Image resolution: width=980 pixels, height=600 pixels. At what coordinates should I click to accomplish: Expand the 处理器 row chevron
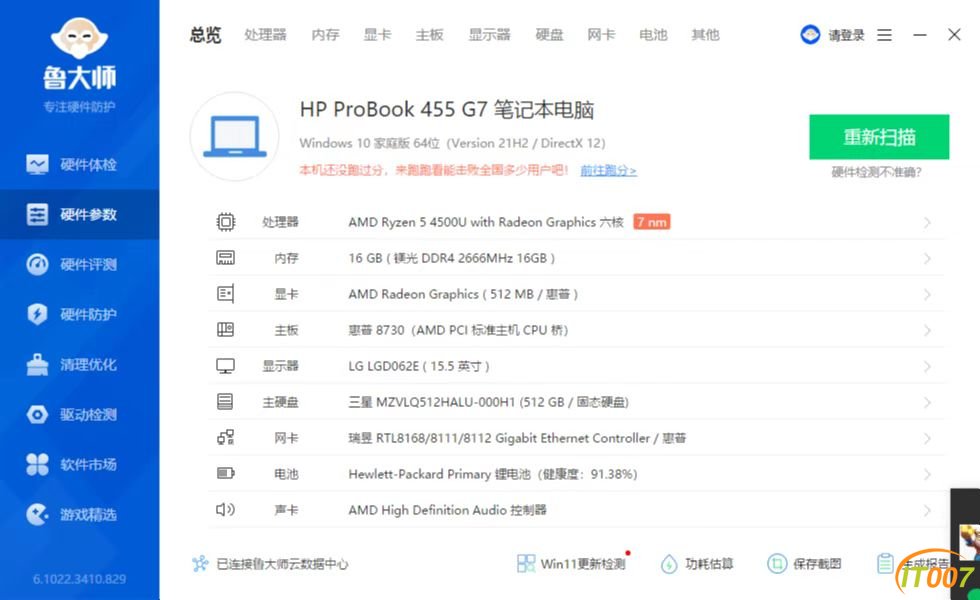[x=927, y=222]
